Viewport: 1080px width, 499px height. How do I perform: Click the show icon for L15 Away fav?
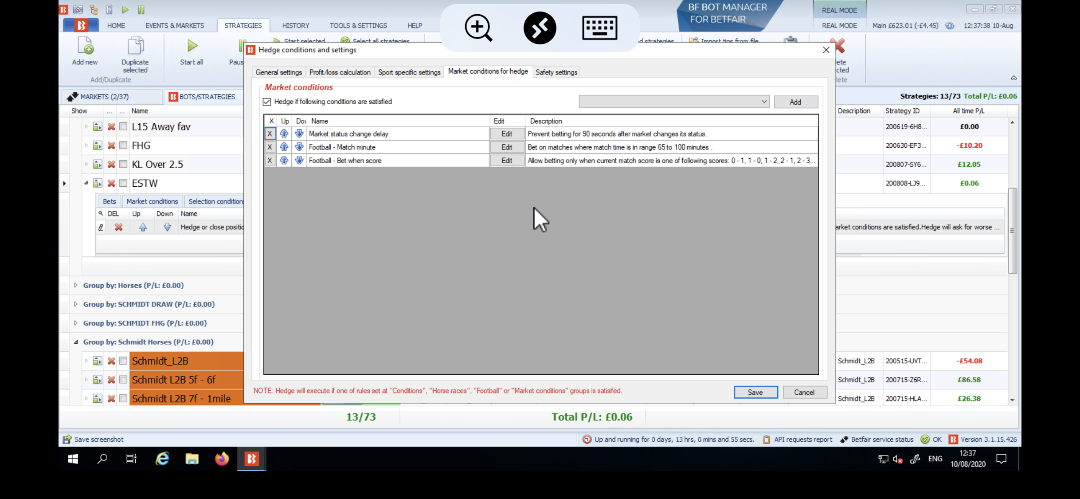pos(97,127)
